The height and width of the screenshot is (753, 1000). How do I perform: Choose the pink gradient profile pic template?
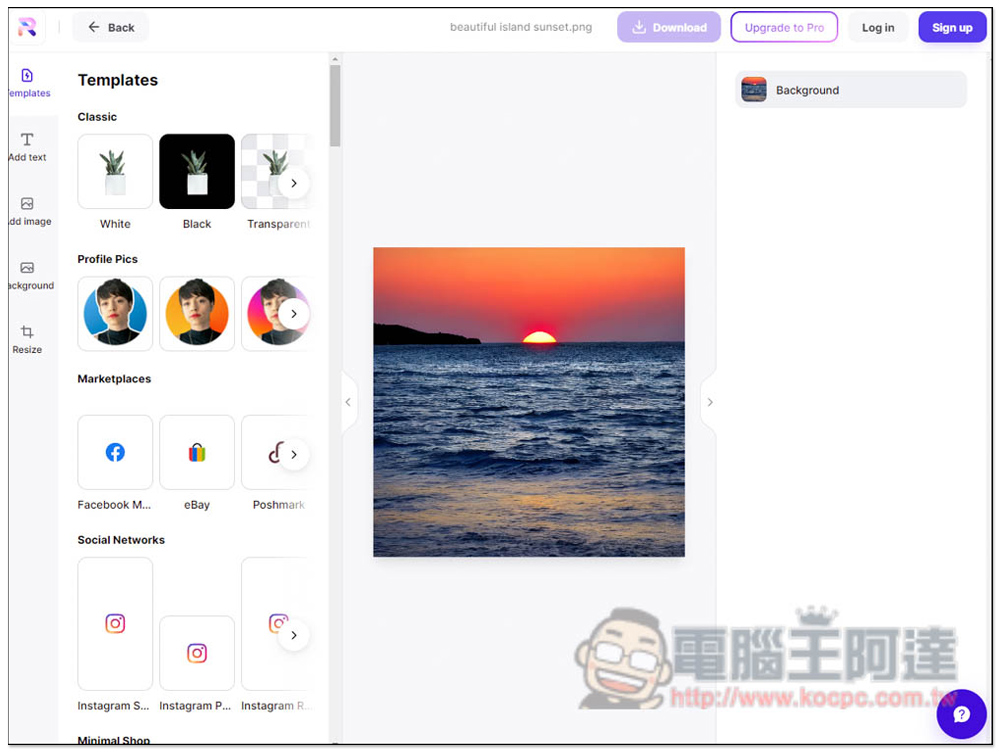[x=263, y=314]
